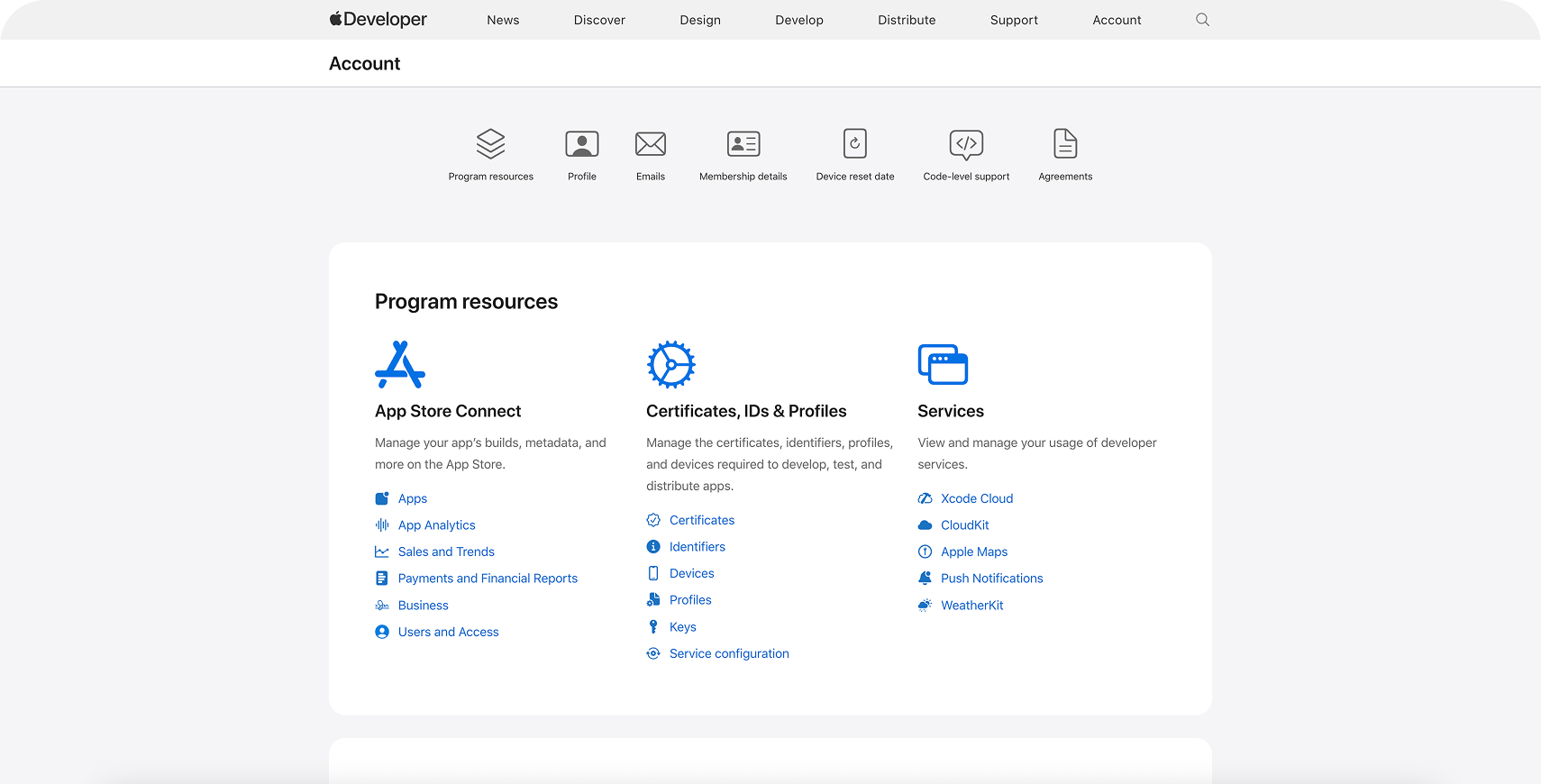Open the CloudKit link
Image resolution: width=1541 pixels, height=784 pixels.
click(965, 525)
